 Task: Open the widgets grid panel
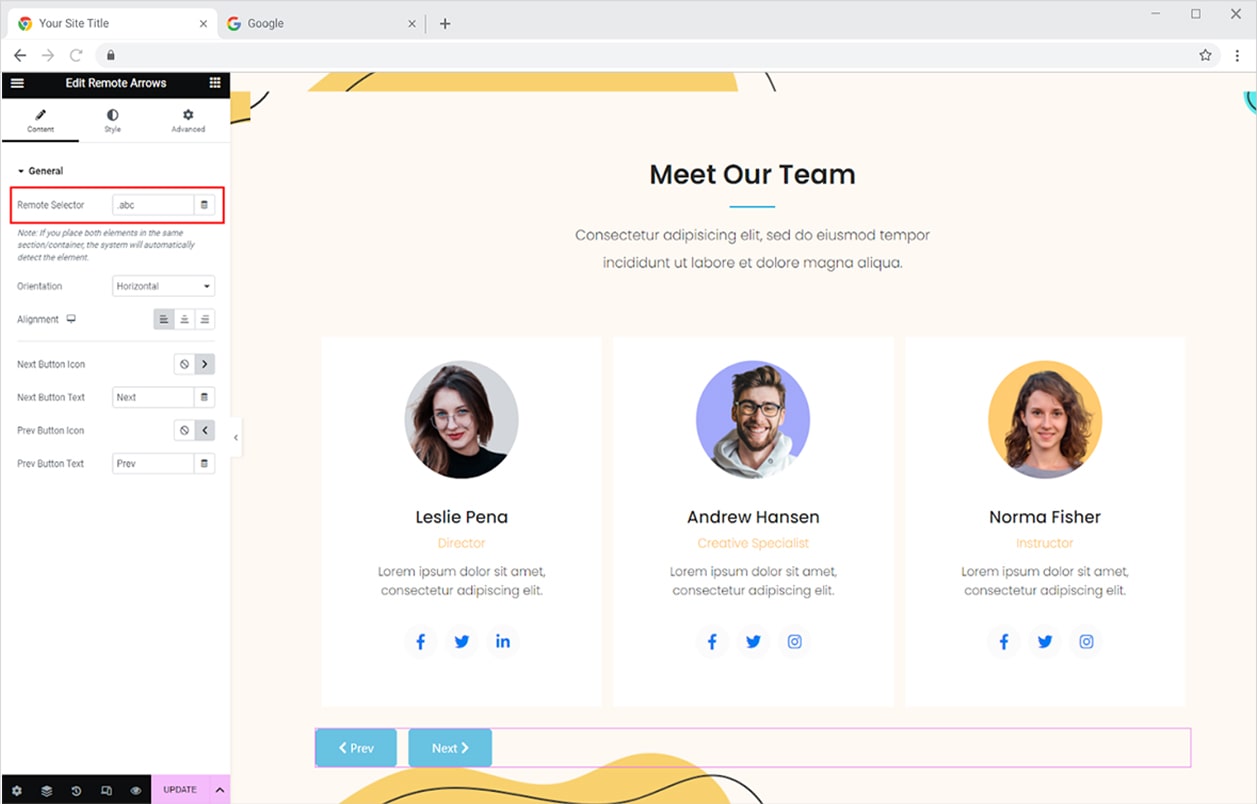coord(215,83)
